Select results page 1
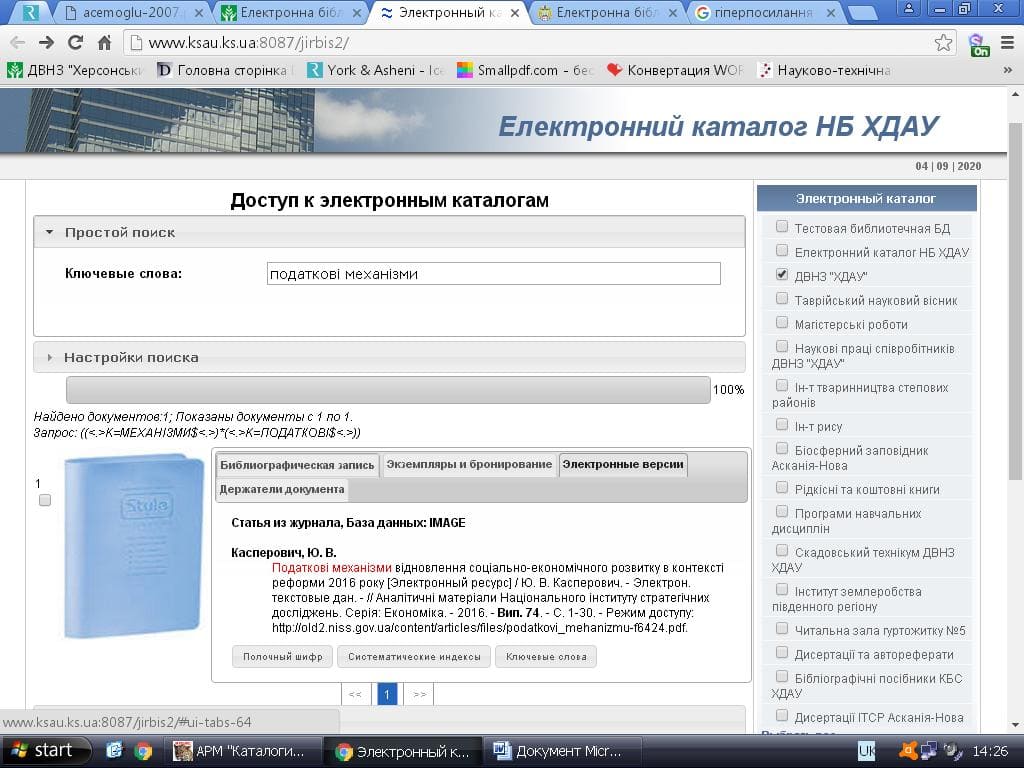 click(x=387, y=694)
